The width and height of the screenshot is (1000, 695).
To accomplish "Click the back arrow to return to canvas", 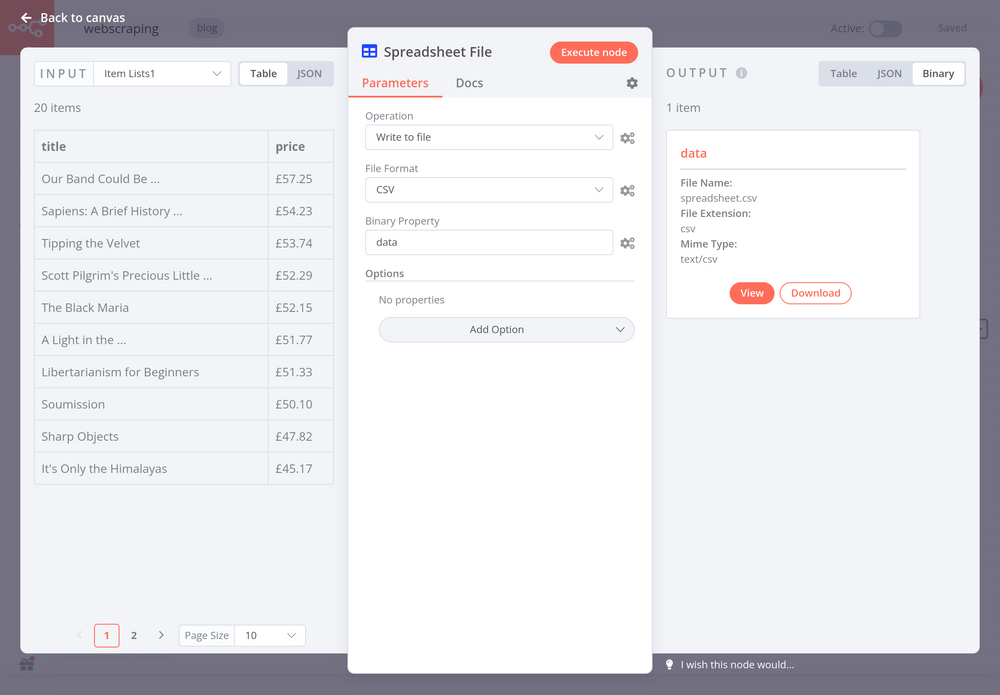I will 22,17.
